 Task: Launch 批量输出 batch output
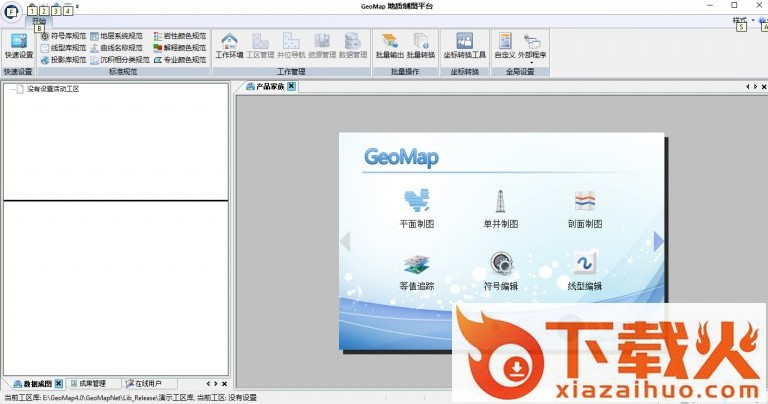[390, 46]
